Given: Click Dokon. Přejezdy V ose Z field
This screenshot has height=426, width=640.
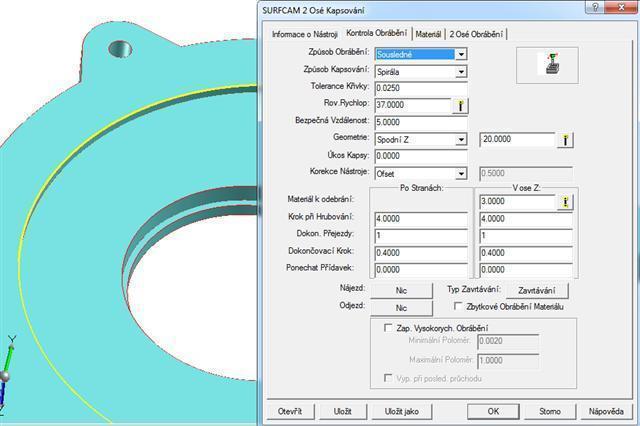Looking at the screenshot, I should [x=526, y=236].
